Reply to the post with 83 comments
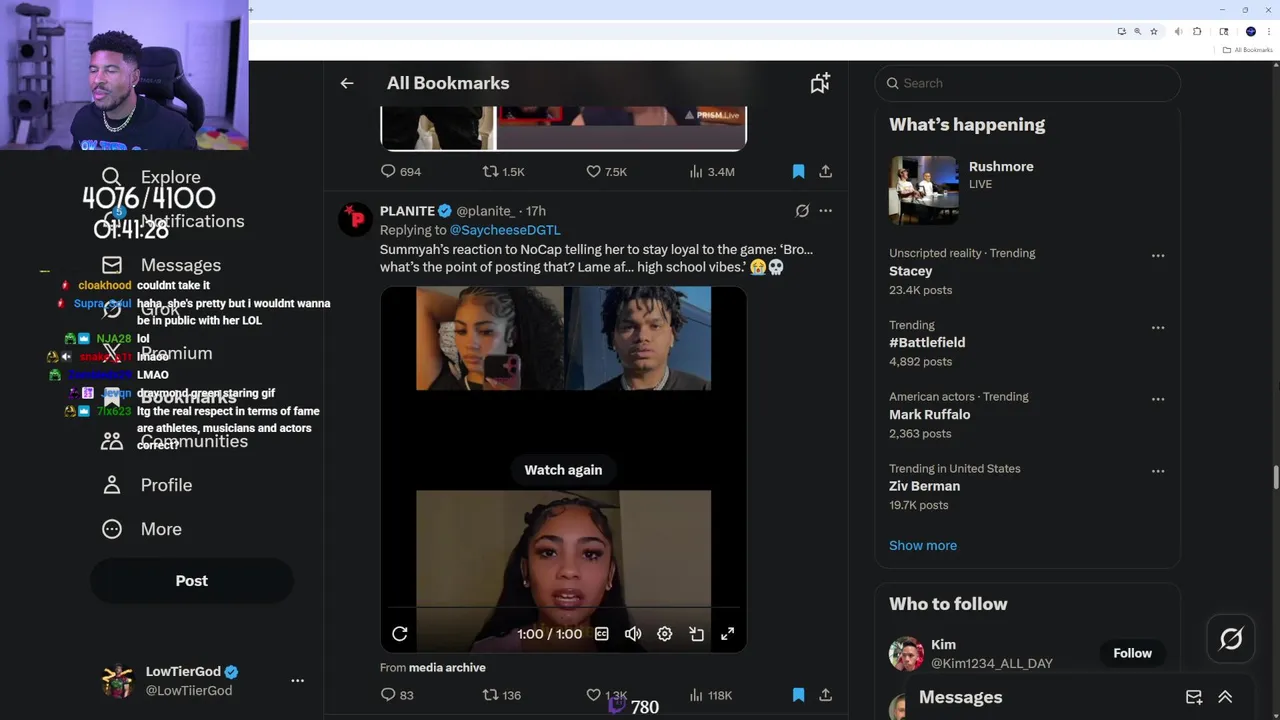This screenshot has height=720, width=1280. click(x=397, y=695)
